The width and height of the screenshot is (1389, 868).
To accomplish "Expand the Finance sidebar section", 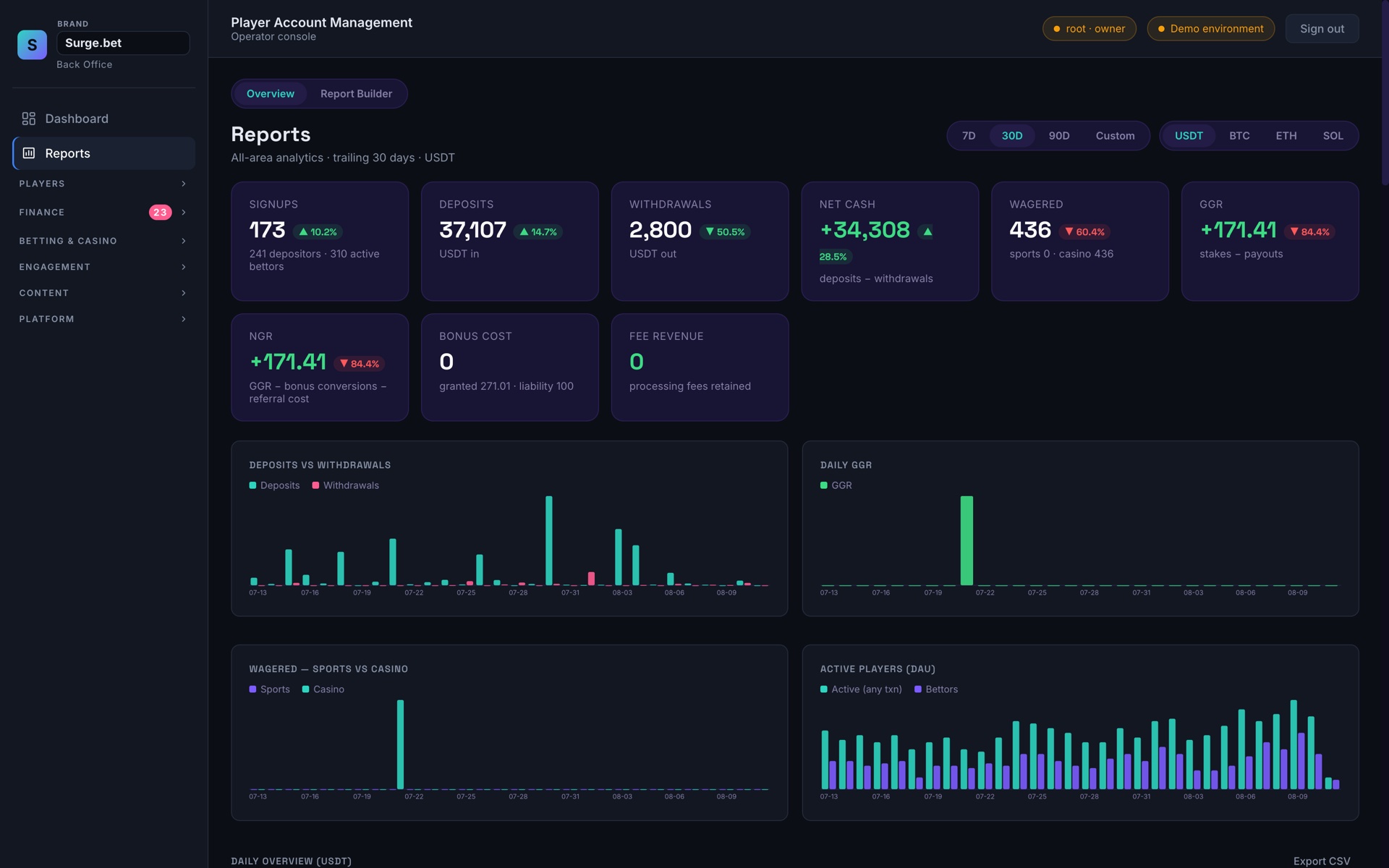I will pyautogui.click(x=103, y=212).
